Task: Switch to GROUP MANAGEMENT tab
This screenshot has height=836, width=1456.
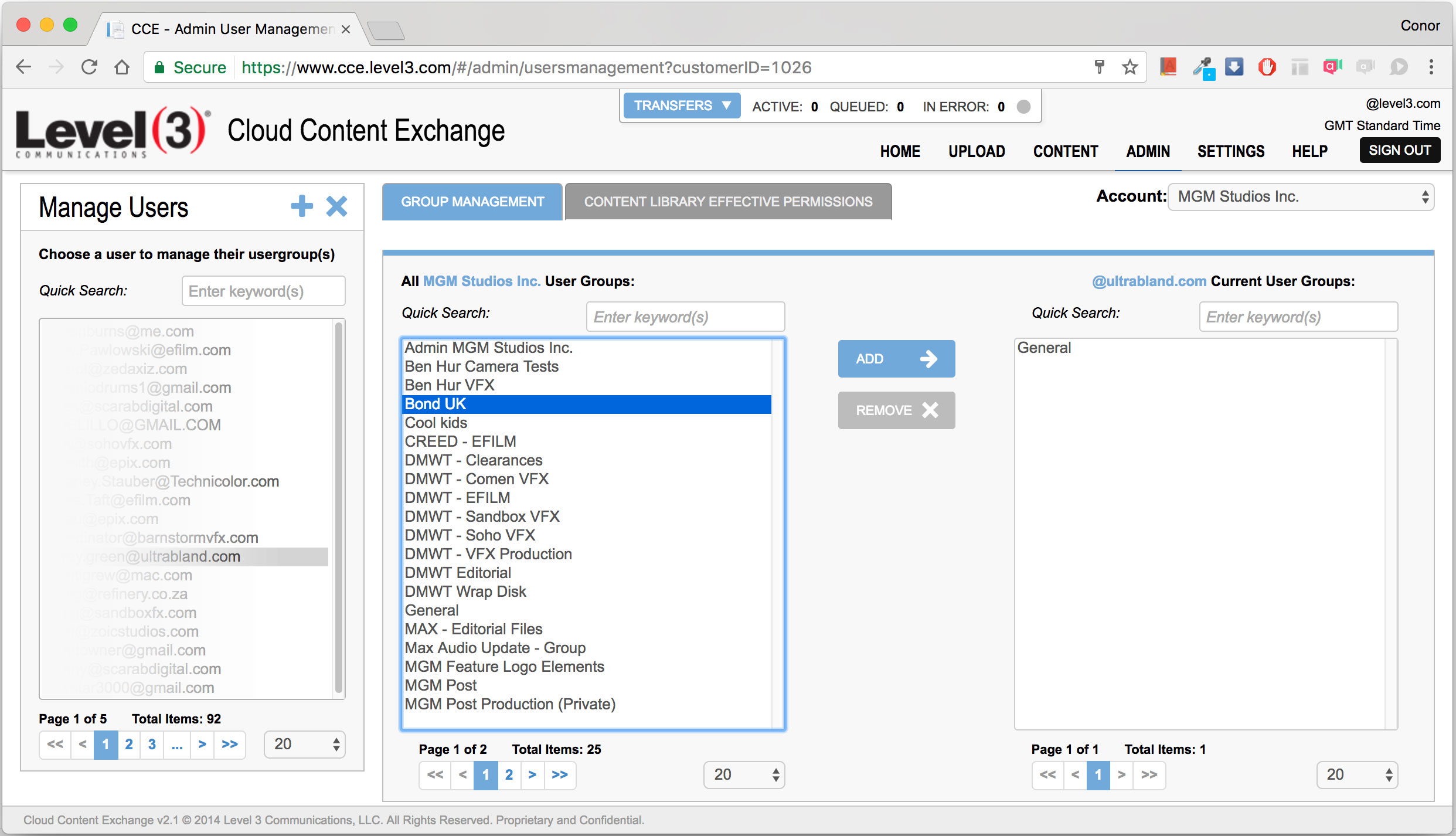Action: tap(472, 202)
